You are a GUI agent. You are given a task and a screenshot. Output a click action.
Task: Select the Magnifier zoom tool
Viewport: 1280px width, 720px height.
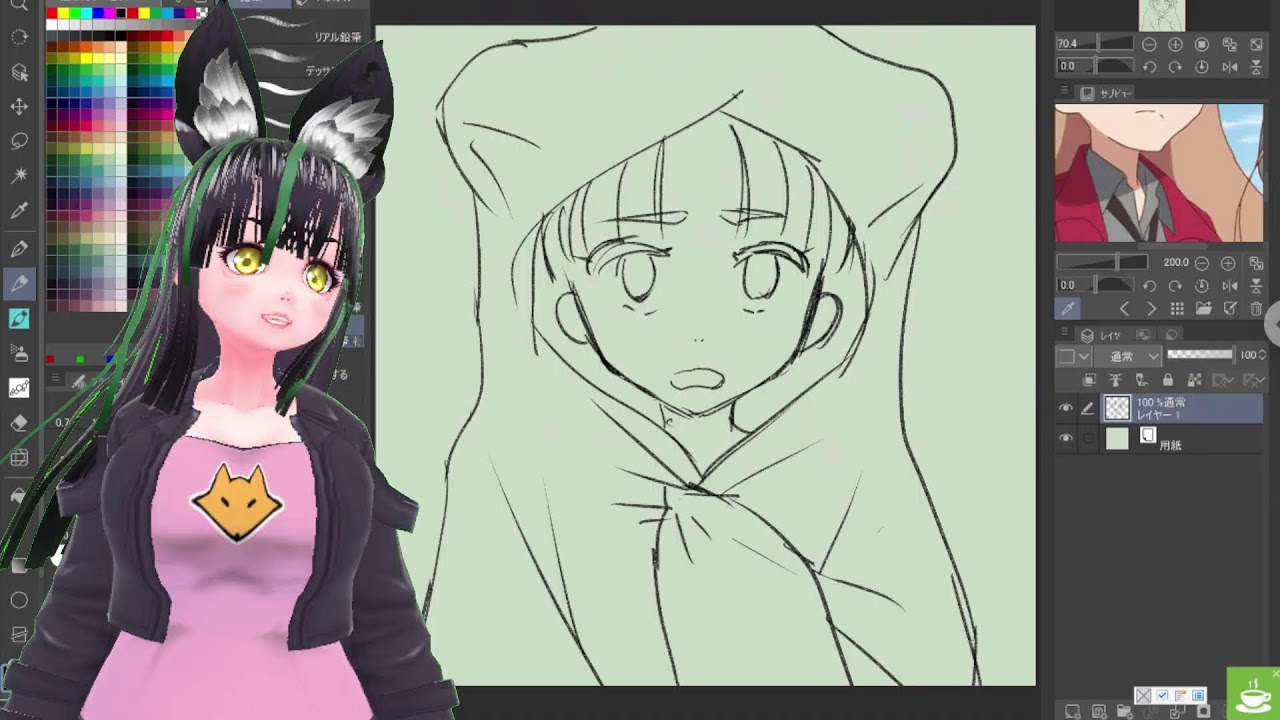[18, 5]
